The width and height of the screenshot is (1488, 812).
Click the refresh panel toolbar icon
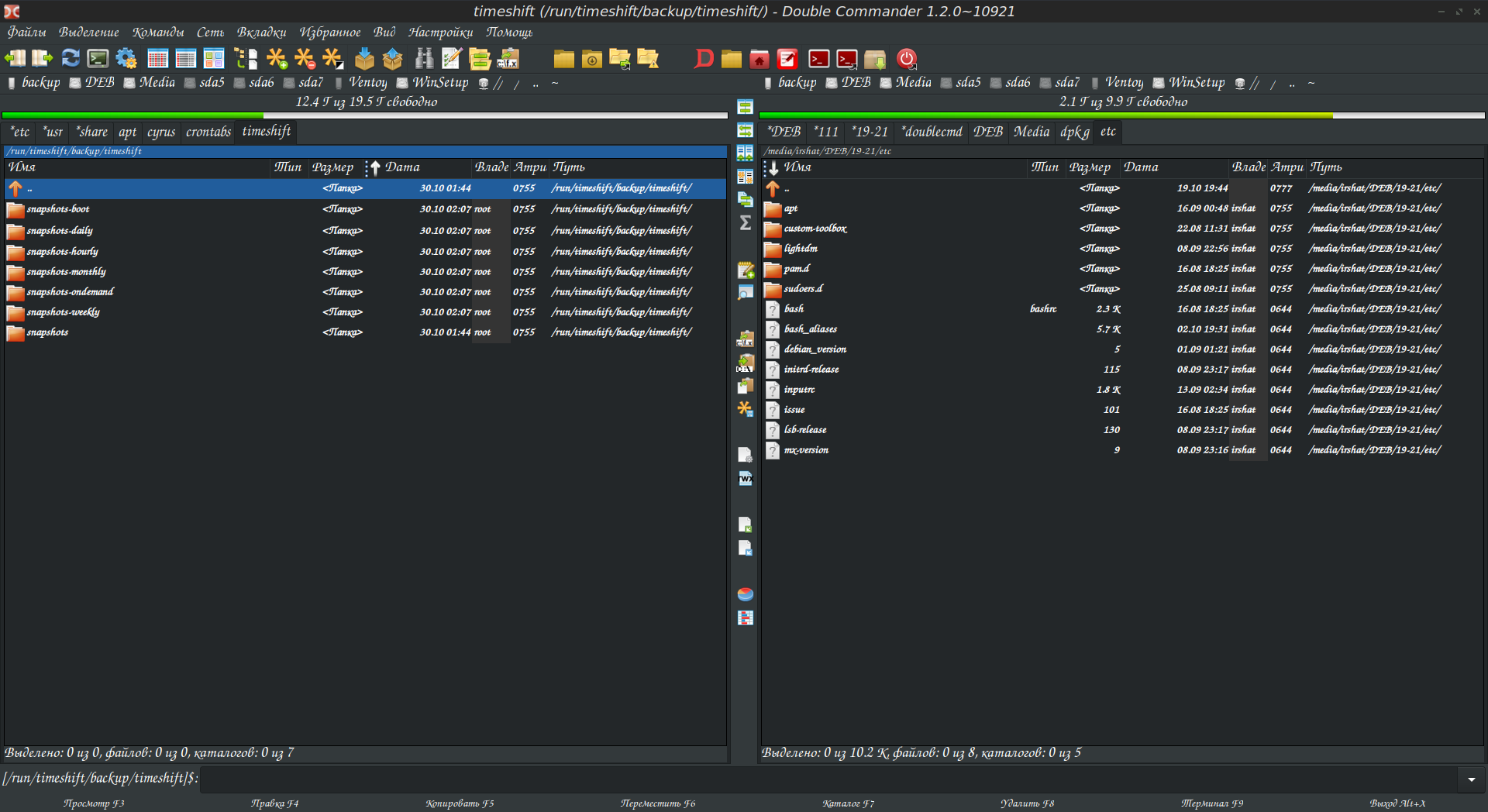point(71,59)
